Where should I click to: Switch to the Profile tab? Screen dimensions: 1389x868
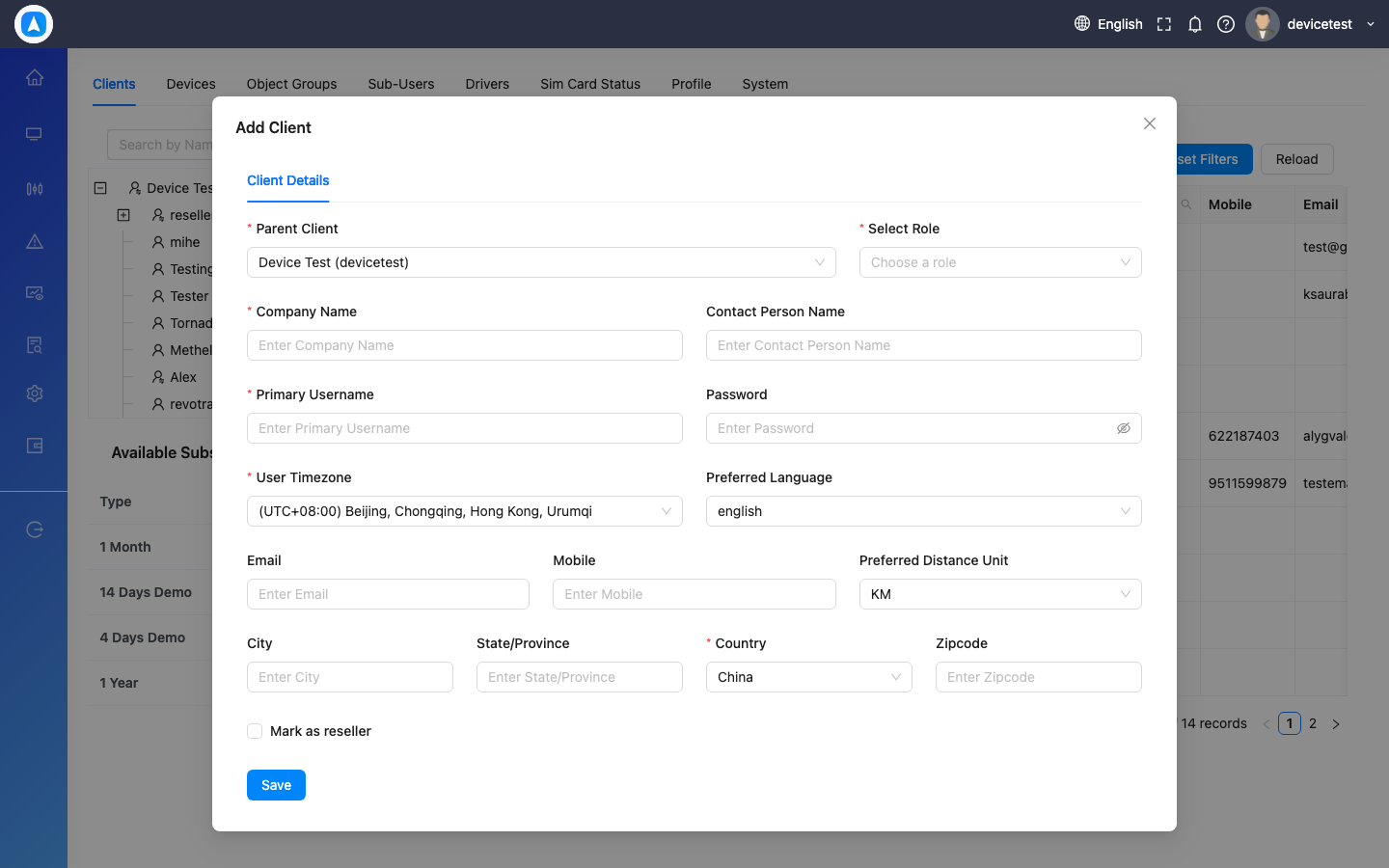(692, 84)
